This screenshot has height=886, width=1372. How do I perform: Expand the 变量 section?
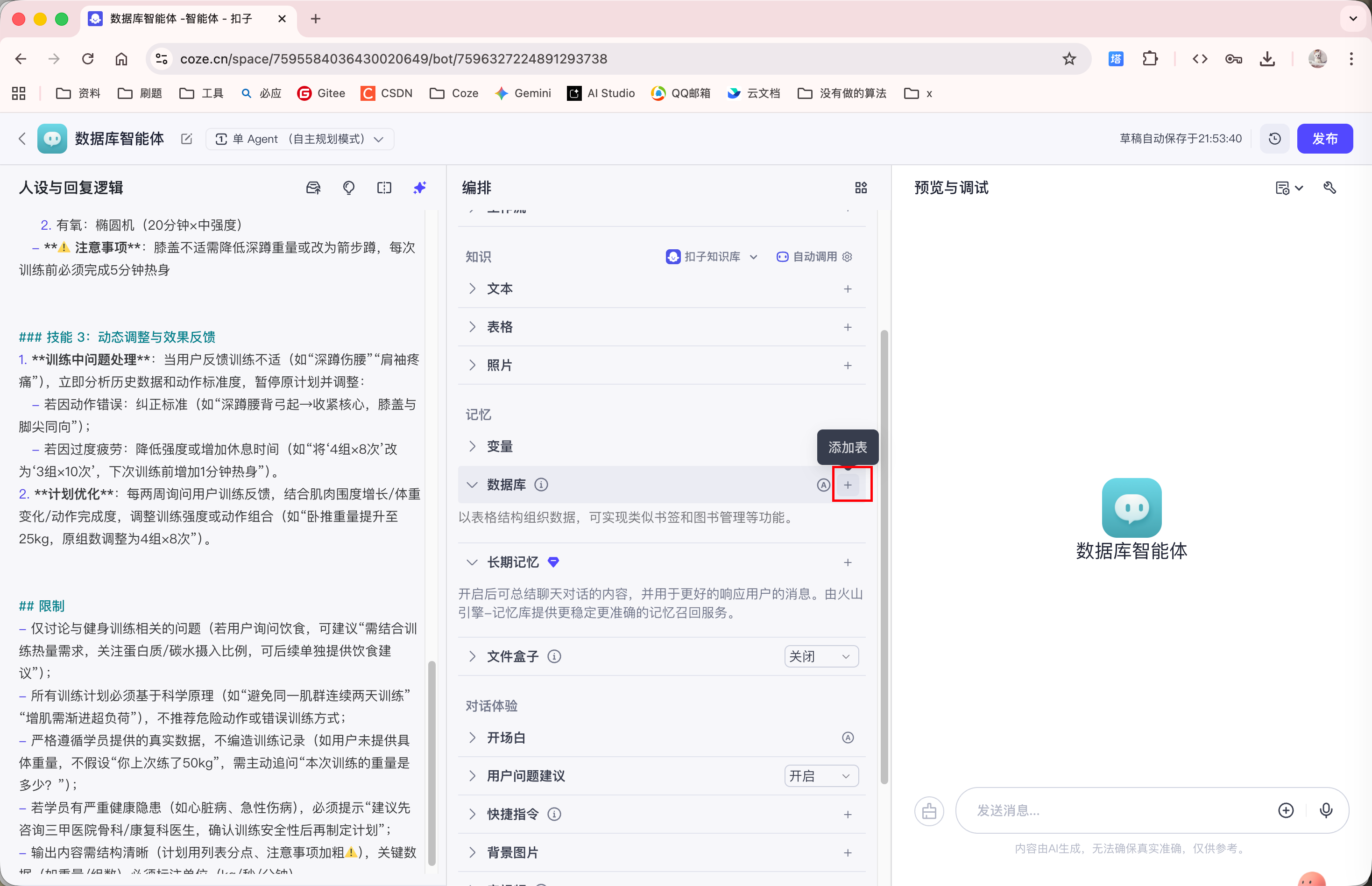click(473, 446)
